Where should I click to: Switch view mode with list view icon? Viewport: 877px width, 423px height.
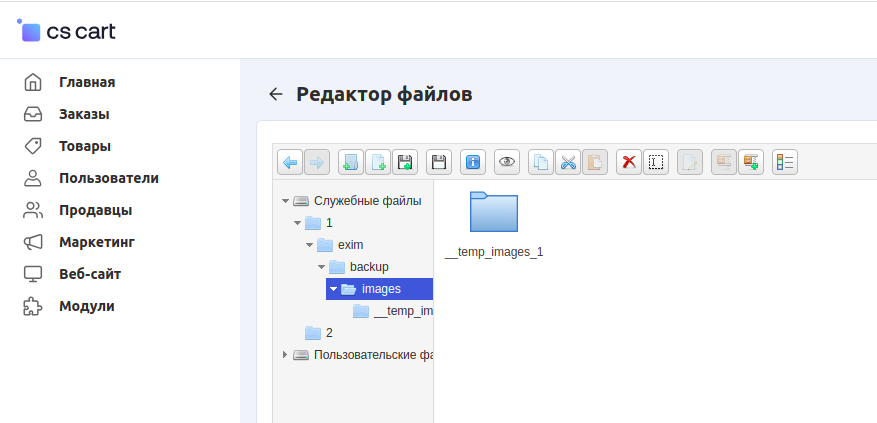(x=785, y=163)
